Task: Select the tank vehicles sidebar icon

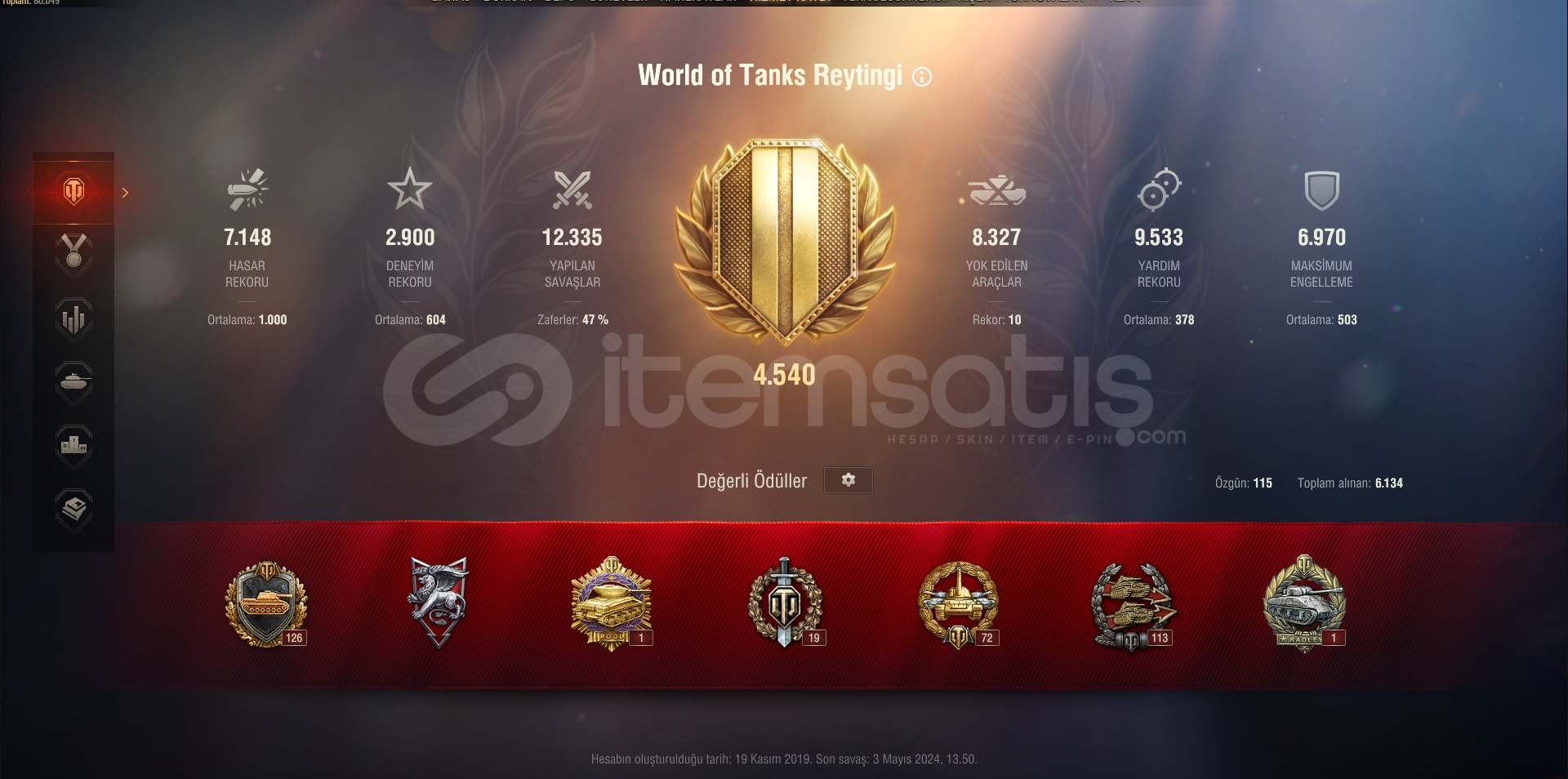Action: (x=73, y=382)
